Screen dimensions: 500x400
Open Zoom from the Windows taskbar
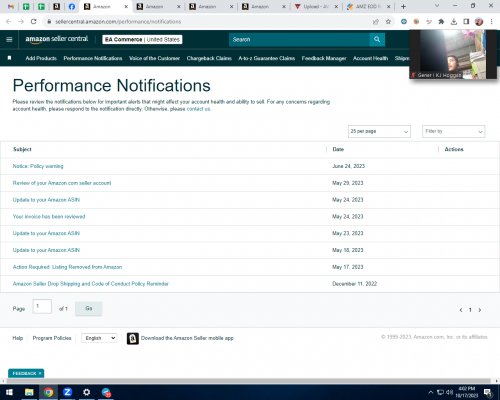coord(67,392)
